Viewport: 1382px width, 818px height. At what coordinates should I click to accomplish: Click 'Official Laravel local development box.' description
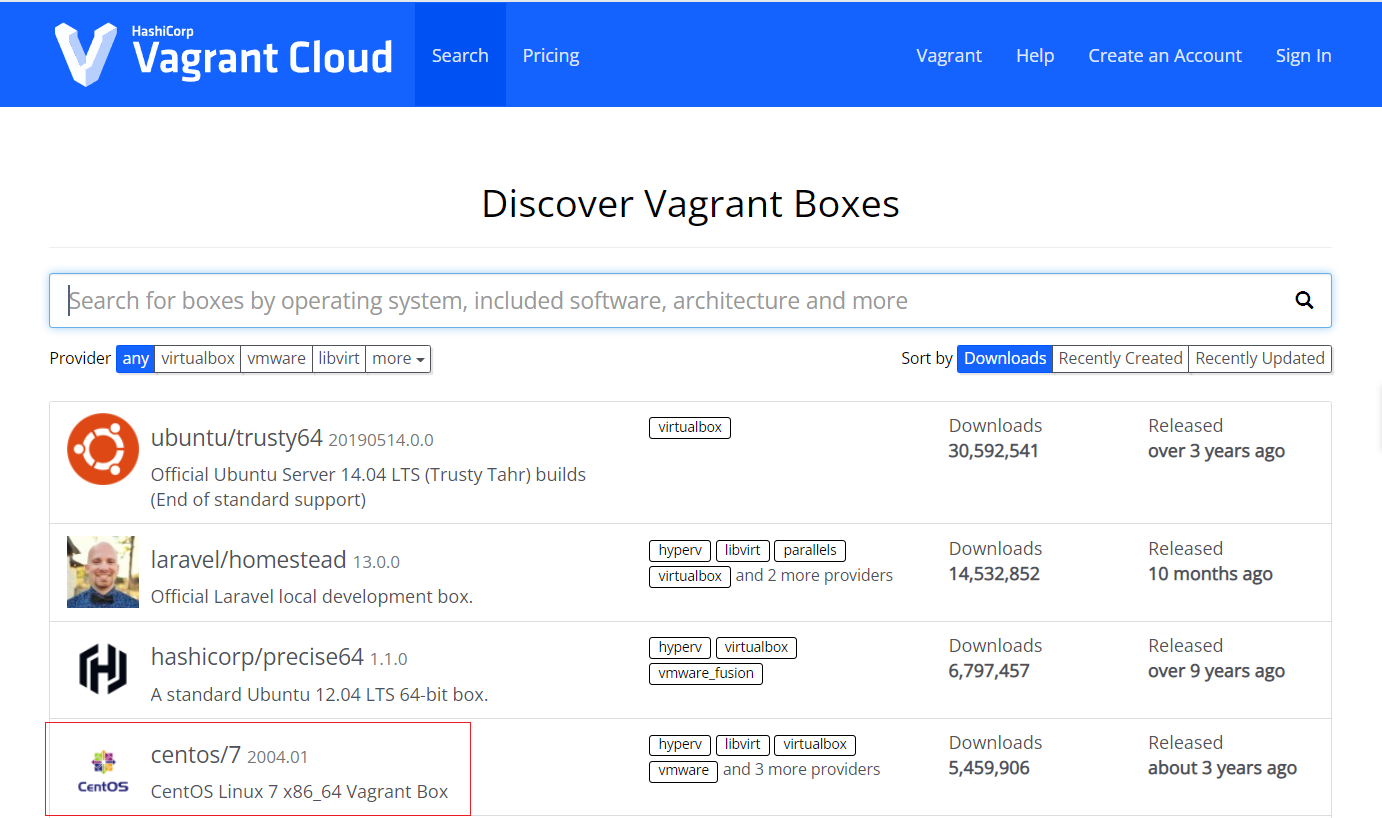(312, 597)
